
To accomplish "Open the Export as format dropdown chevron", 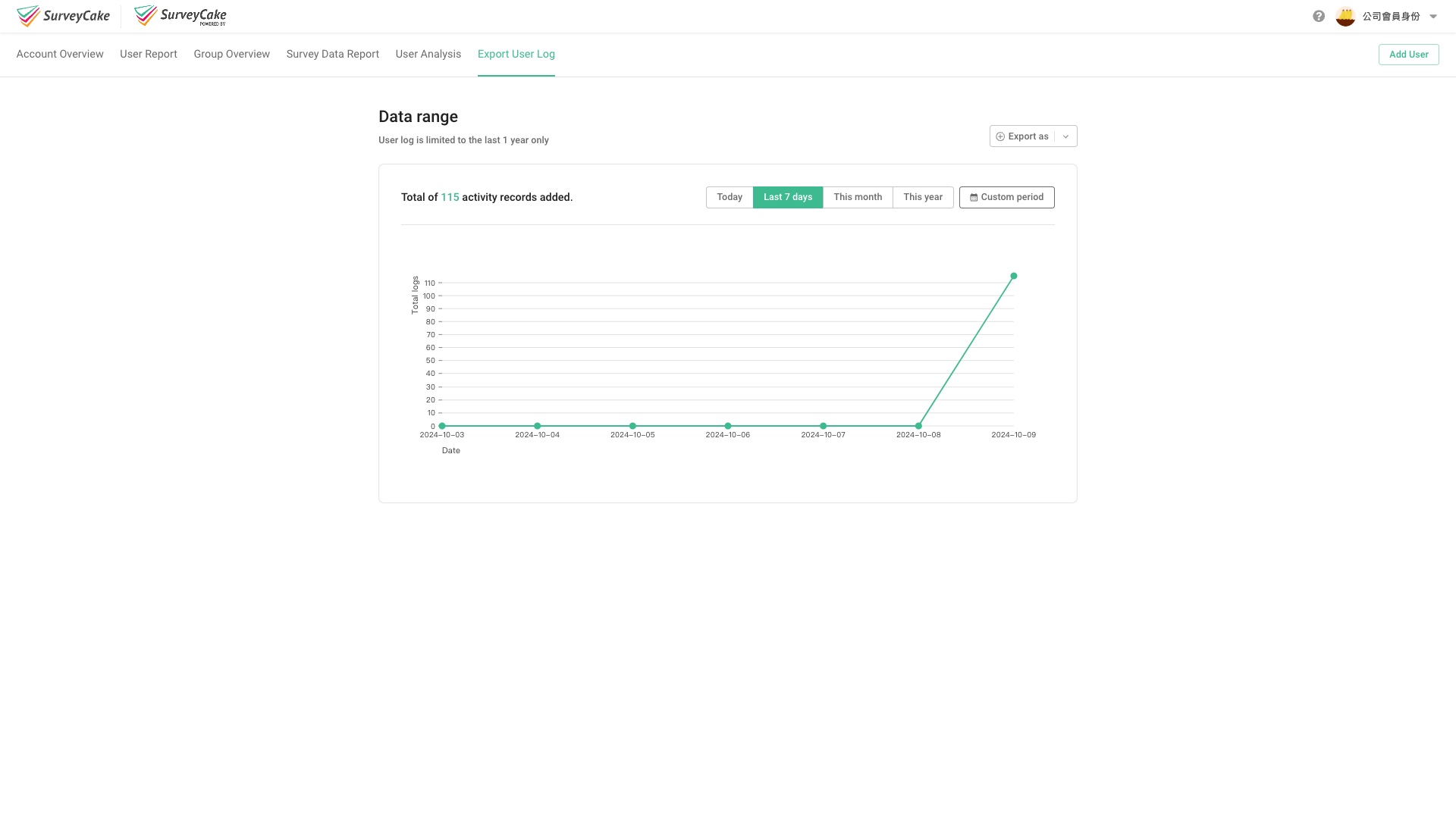I will pos(1065,136).
